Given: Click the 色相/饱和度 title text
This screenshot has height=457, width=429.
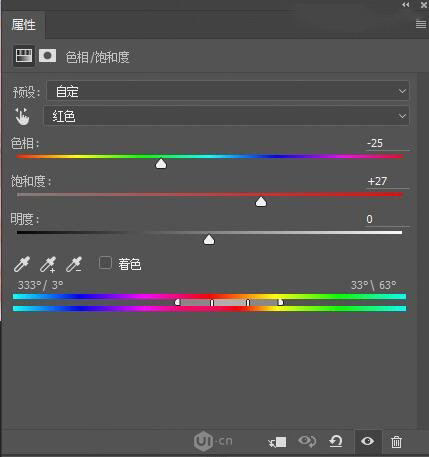Looking at the screenshot, I should coord(97,57).
